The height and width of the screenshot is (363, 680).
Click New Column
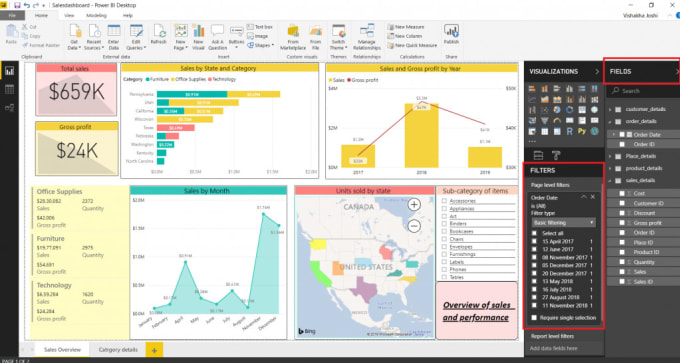(x=405, y=36)
